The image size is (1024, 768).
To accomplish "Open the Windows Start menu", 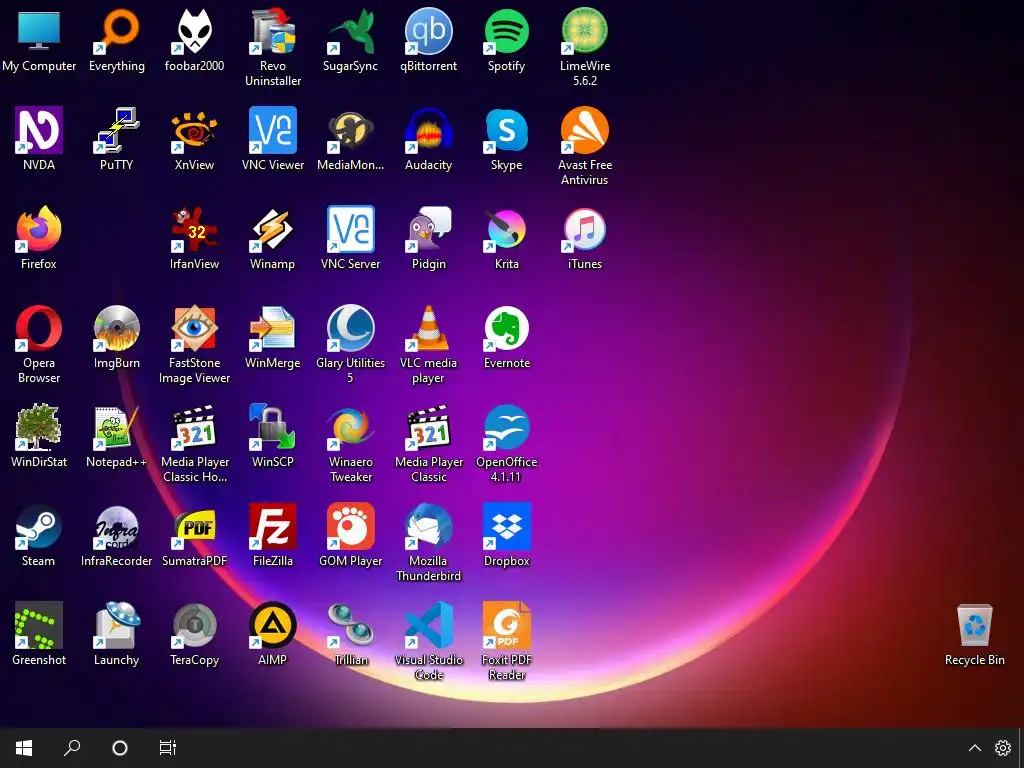I will [x=24, y=748].
